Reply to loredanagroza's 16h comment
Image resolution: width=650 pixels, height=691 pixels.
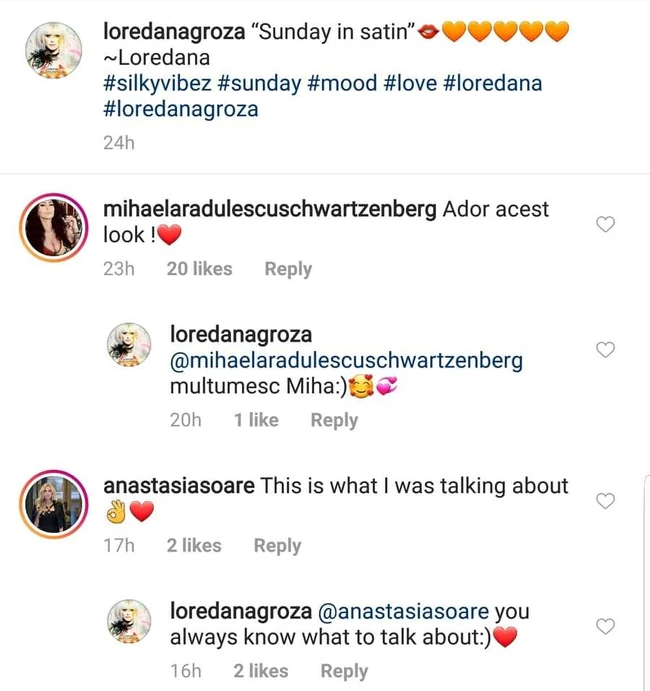pyautogui.click(x=344, y=671)
